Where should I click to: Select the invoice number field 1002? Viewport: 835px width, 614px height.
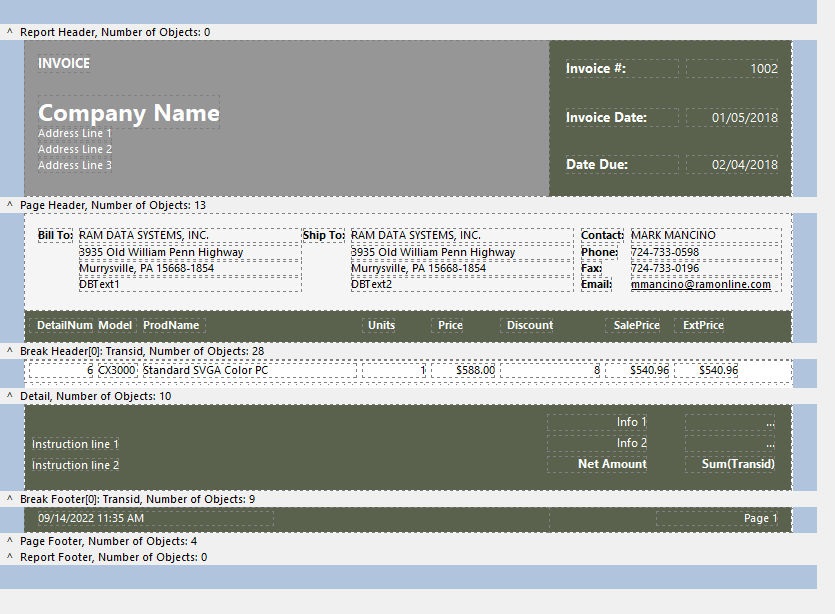pos(732,68)
